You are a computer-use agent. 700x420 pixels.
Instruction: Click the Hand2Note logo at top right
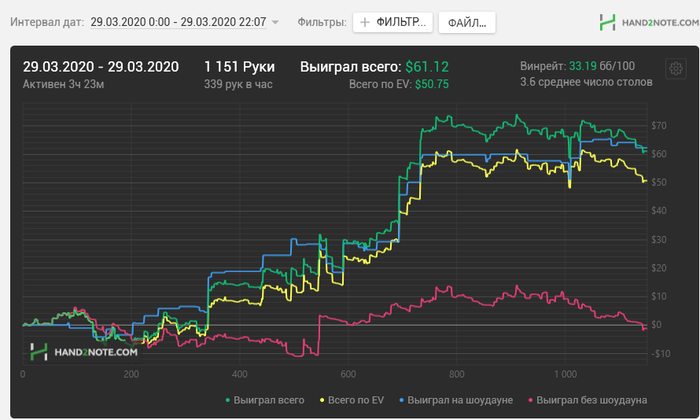click(649, 22)
